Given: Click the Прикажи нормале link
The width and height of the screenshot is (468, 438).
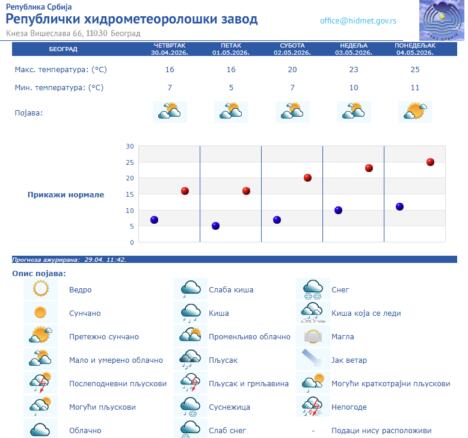Looking at the screenshot, I should 66,195.
